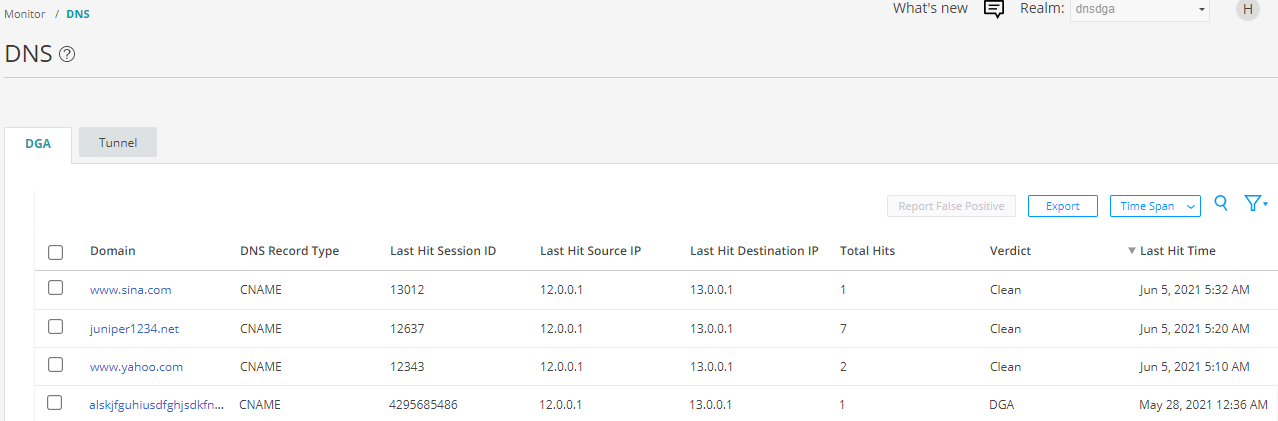1278x421 pixels.
Task: Select the DGA tab
Action: [x=38, y=144]
